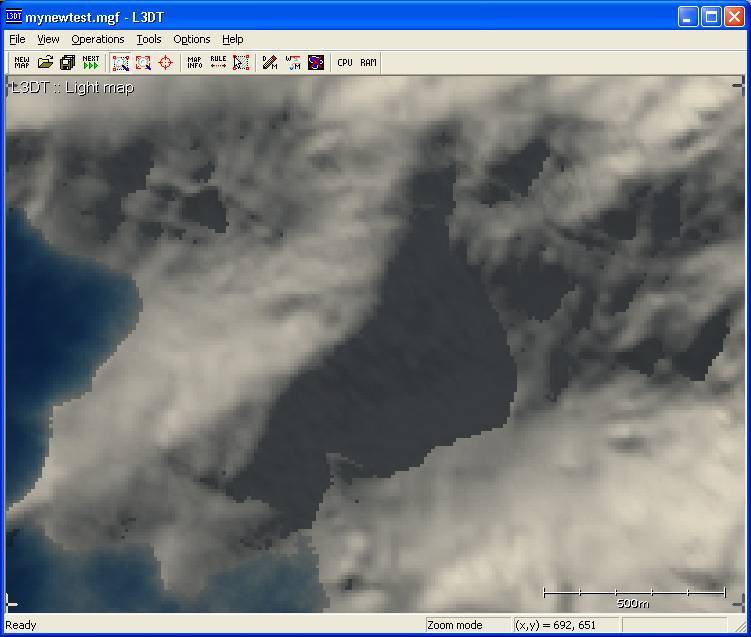Save all maps with the floppy disks icon

pyautogui.click(x=68, y=62)
